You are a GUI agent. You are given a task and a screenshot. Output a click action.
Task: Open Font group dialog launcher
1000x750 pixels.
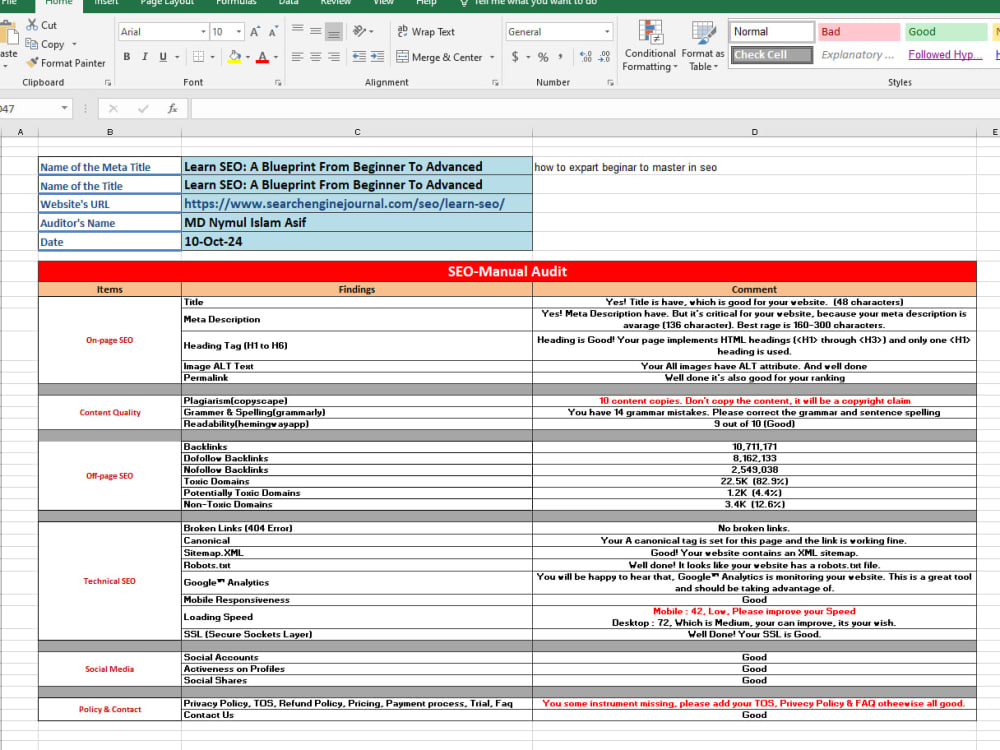[278, 82]
